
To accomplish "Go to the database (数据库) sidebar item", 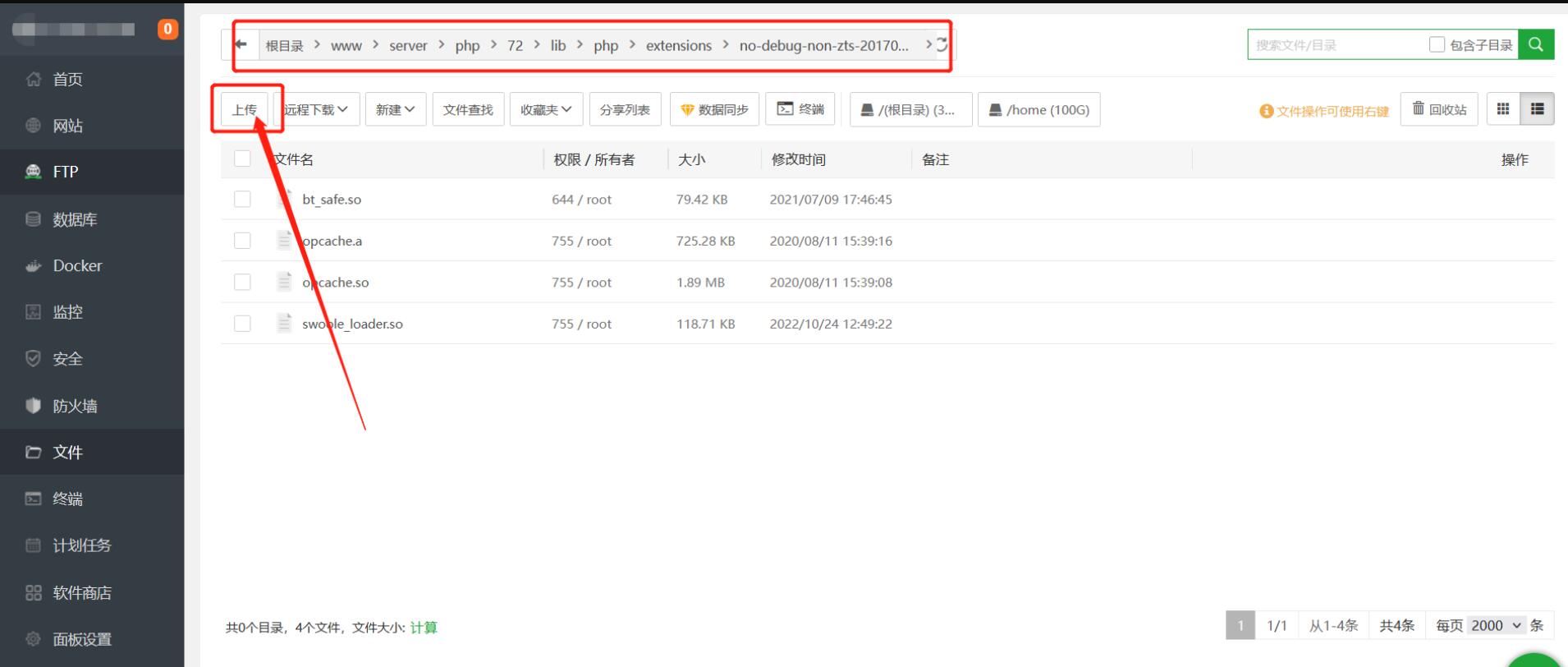I will [75, 219].
